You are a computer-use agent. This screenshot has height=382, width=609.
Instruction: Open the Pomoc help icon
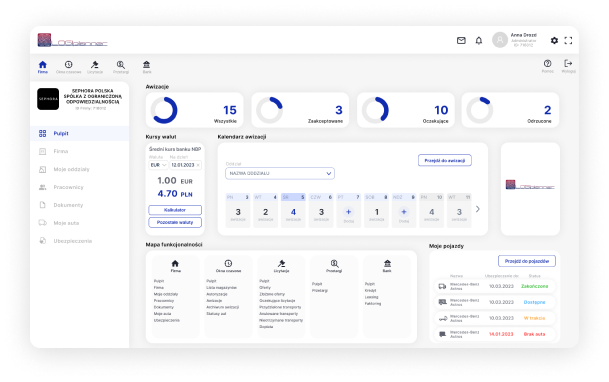[548, 63]
